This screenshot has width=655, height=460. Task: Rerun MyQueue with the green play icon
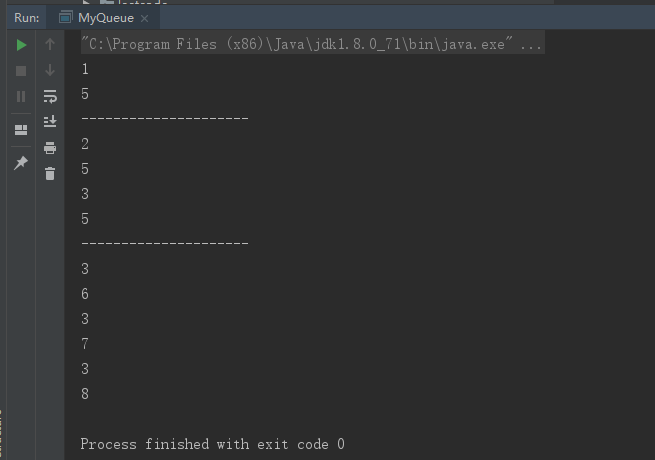(21, 45)
